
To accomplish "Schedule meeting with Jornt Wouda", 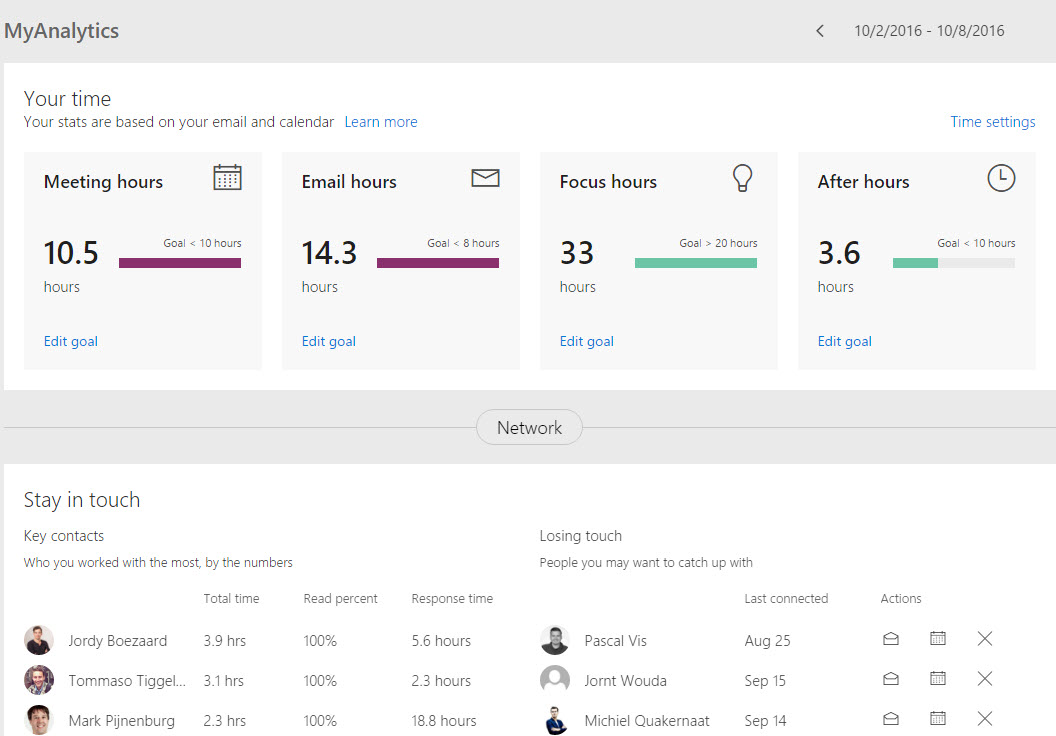I will click(937, 679).
